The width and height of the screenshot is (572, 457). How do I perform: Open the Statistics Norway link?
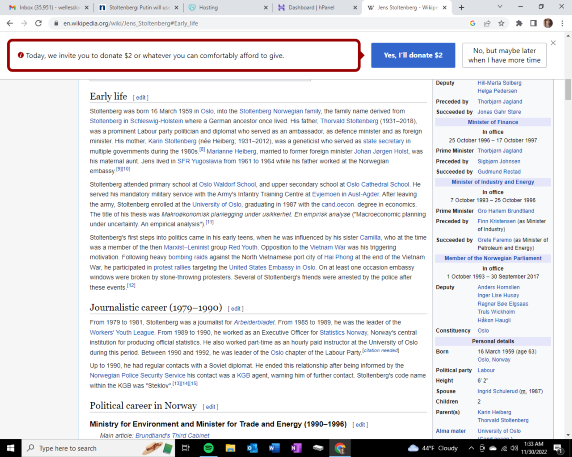[343, 333]
